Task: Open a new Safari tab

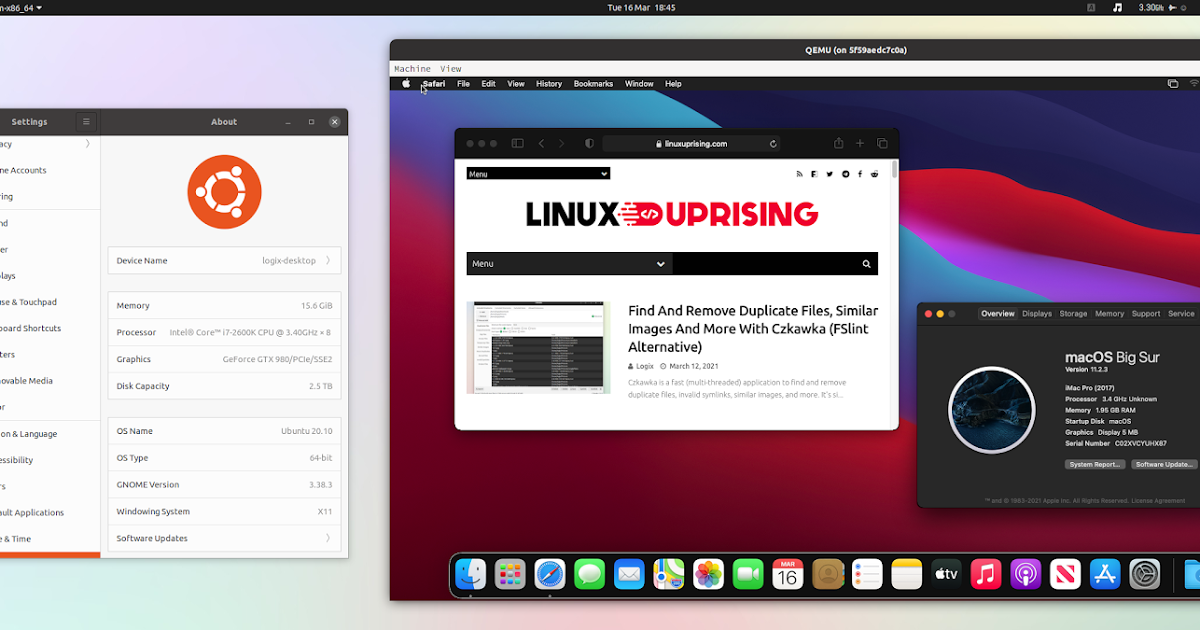Action: [x=860, y=143]
